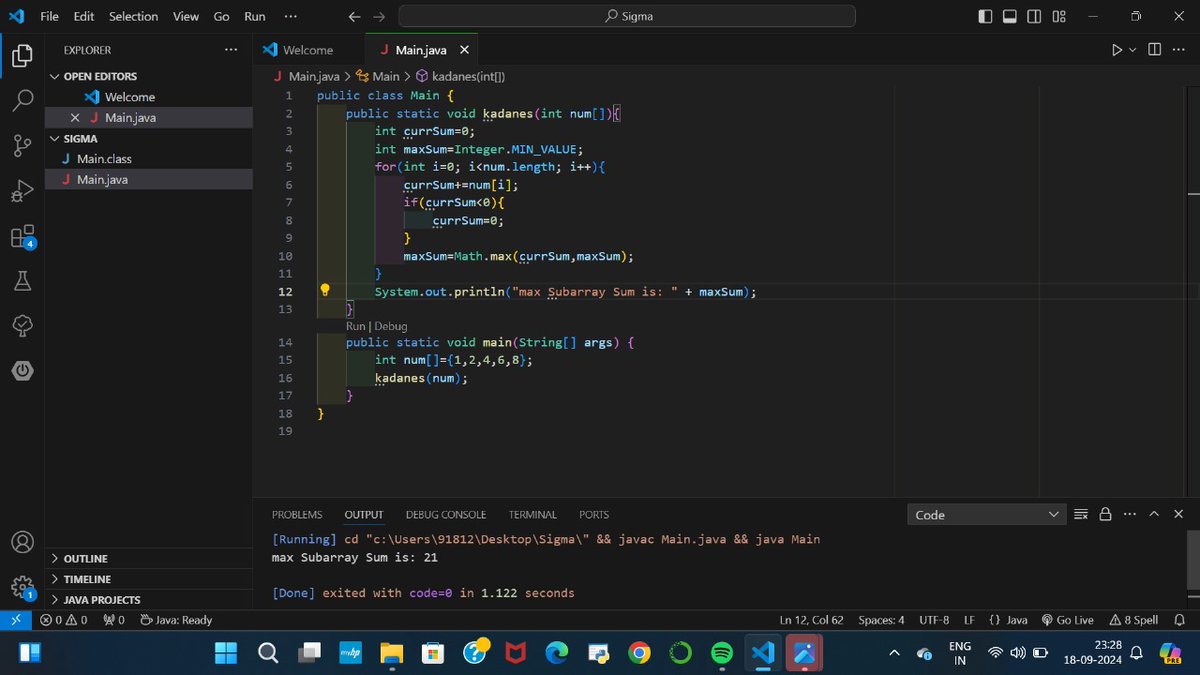
Task: Open the Selection menu
Action: click(133, 16)
